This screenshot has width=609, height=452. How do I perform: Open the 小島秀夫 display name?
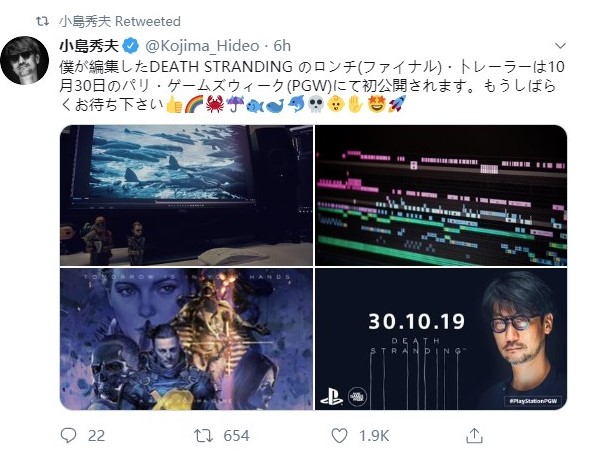click(x=89, y=46)
